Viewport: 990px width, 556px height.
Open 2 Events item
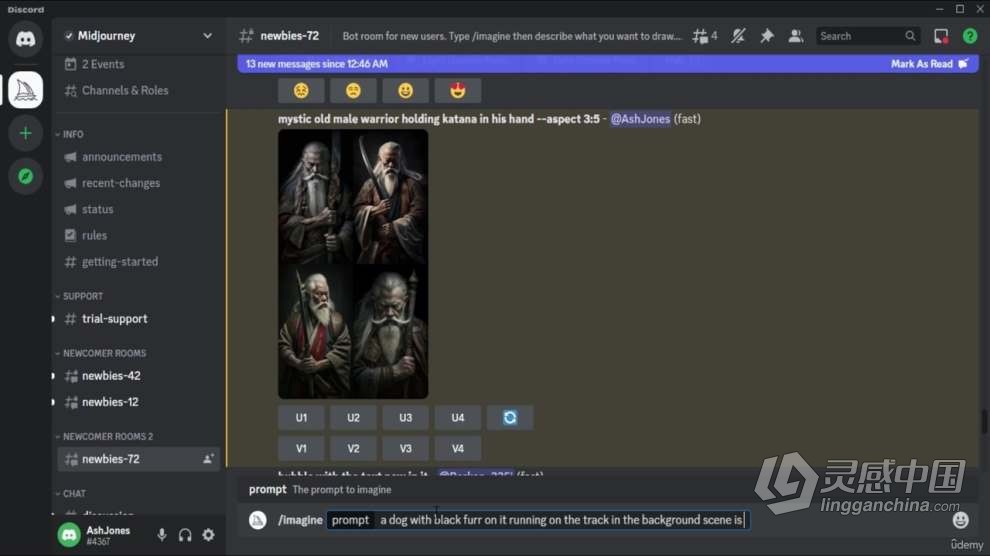(139, 64)
